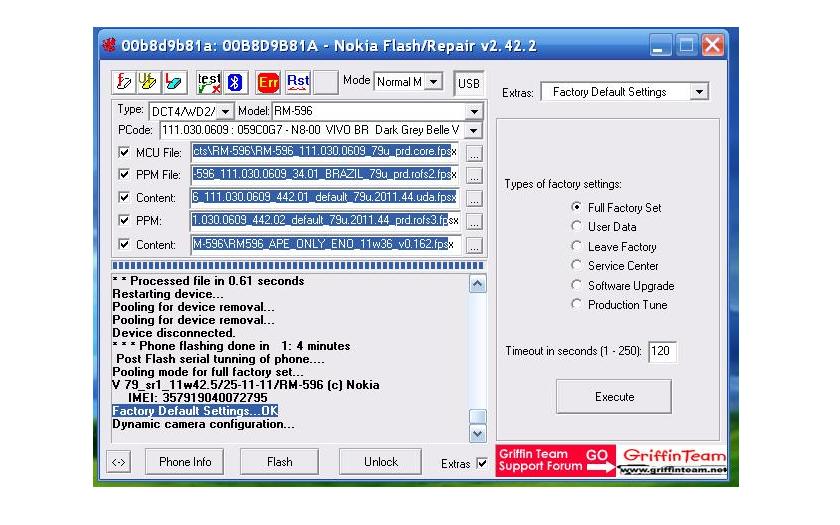
Task: Click the Timeout in seconds field
Action: [663, 351]
